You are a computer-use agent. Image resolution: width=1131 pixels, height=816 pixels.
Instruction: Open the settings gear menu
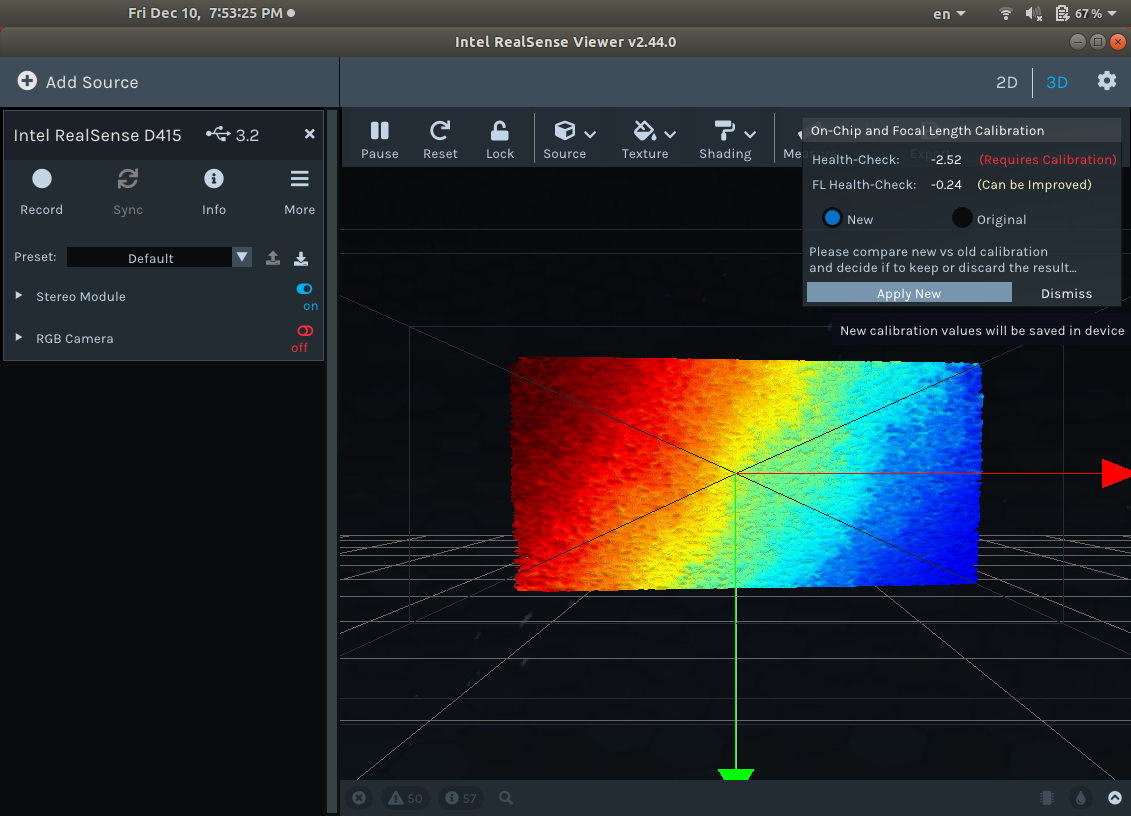click(1107, 82)
